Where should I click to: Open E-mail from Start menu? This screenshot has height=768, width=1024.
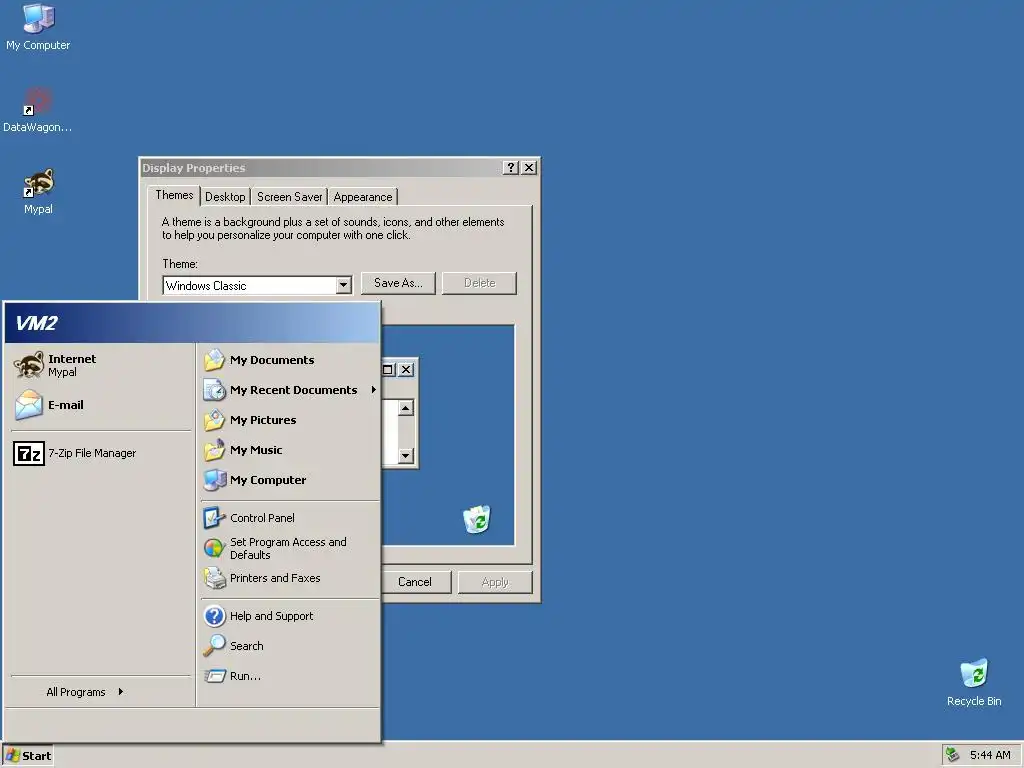(x=101, y=405)
